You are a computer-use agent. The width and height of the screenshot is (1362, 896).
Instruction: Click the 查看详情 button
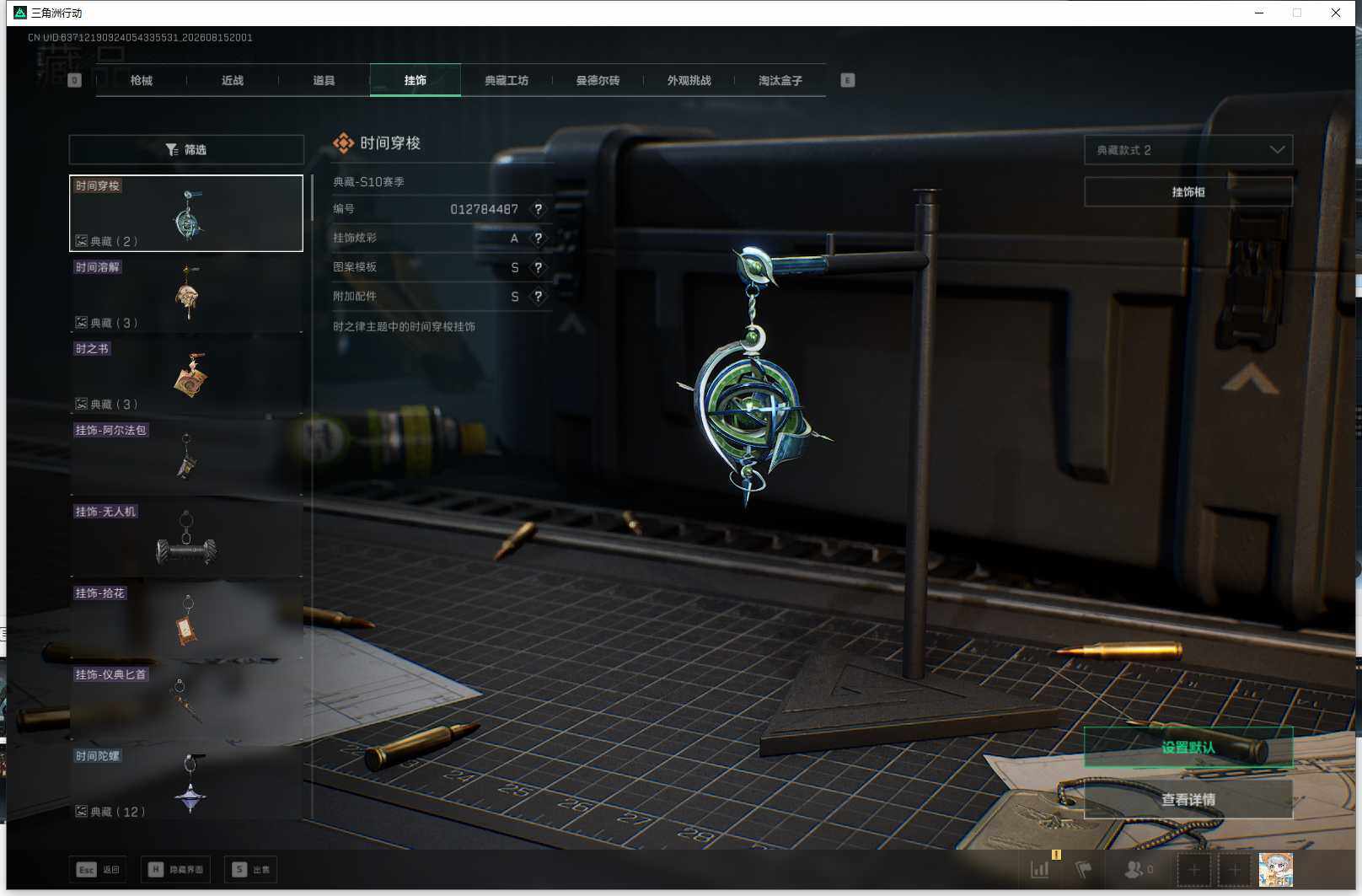click(1188, 799)
